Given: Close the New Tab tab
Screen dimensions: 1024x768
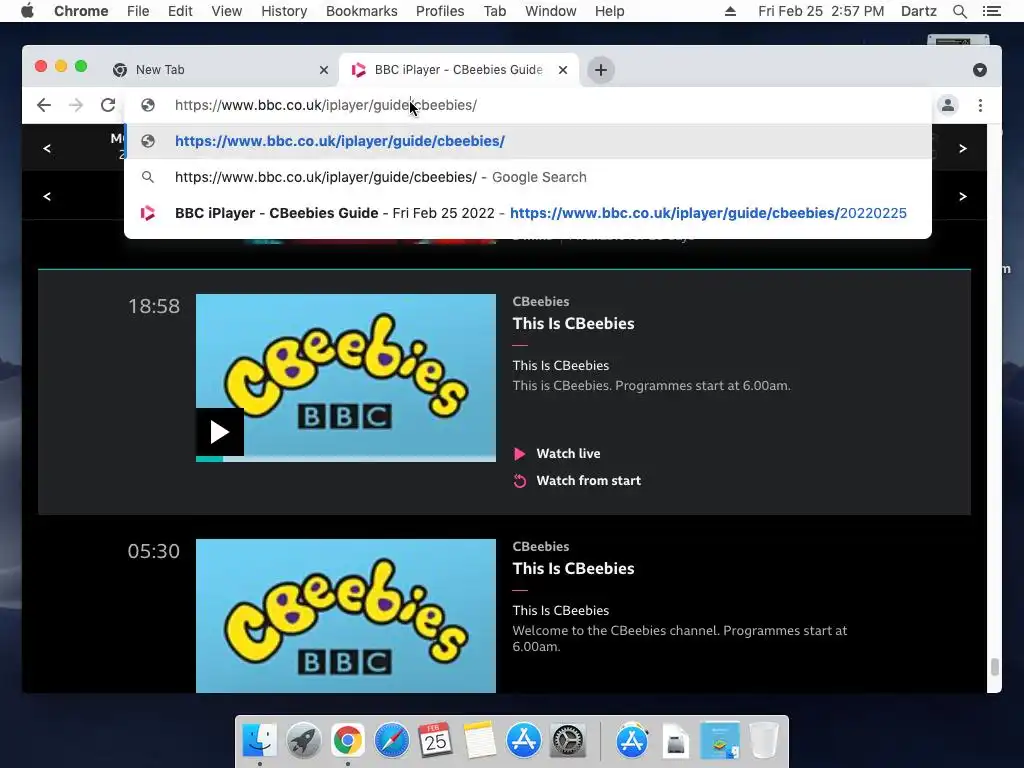Looking at the screenshot, I should click(x=324, y=70).
